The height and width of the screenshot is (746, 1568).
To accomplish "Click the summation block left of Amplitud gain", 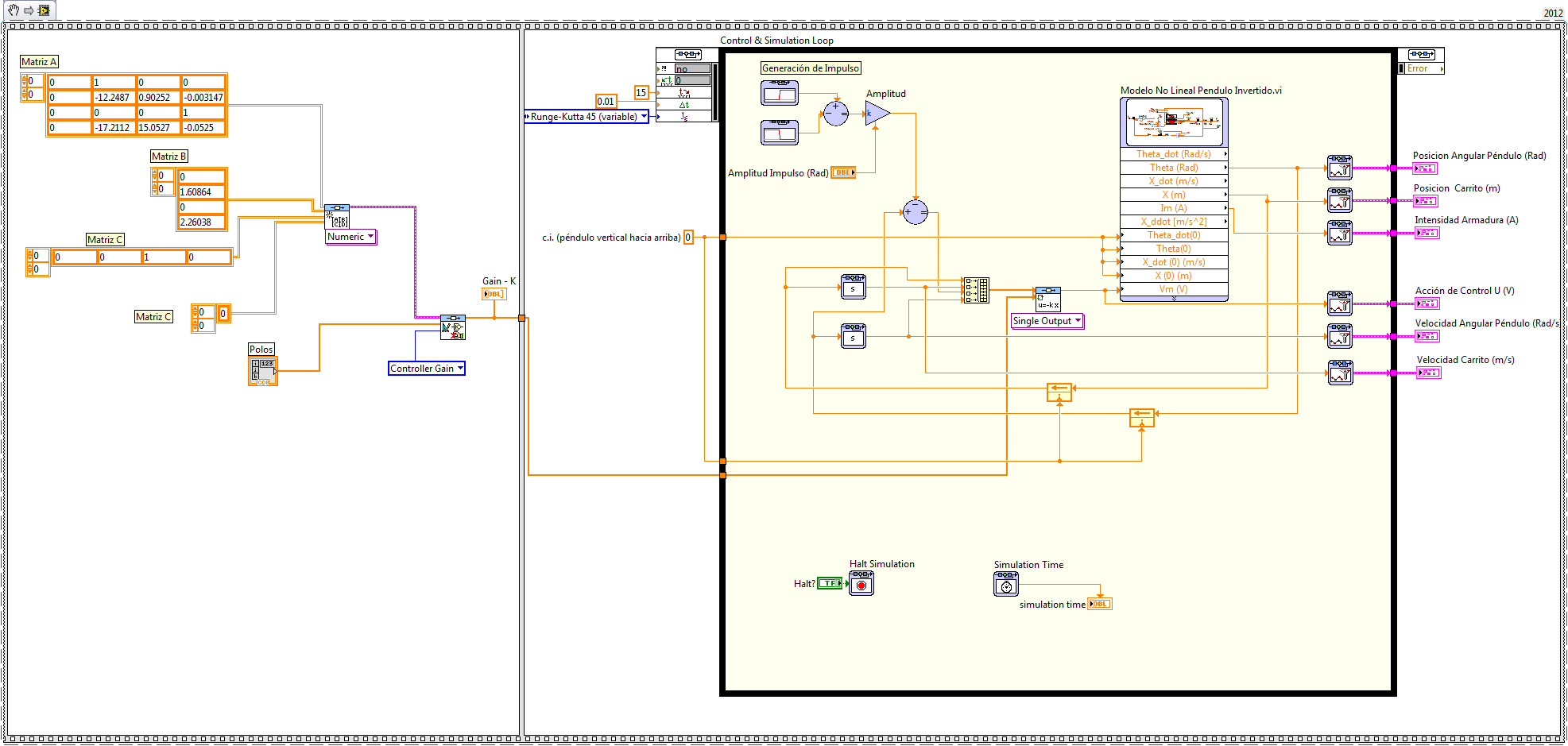I will (836, 114).
